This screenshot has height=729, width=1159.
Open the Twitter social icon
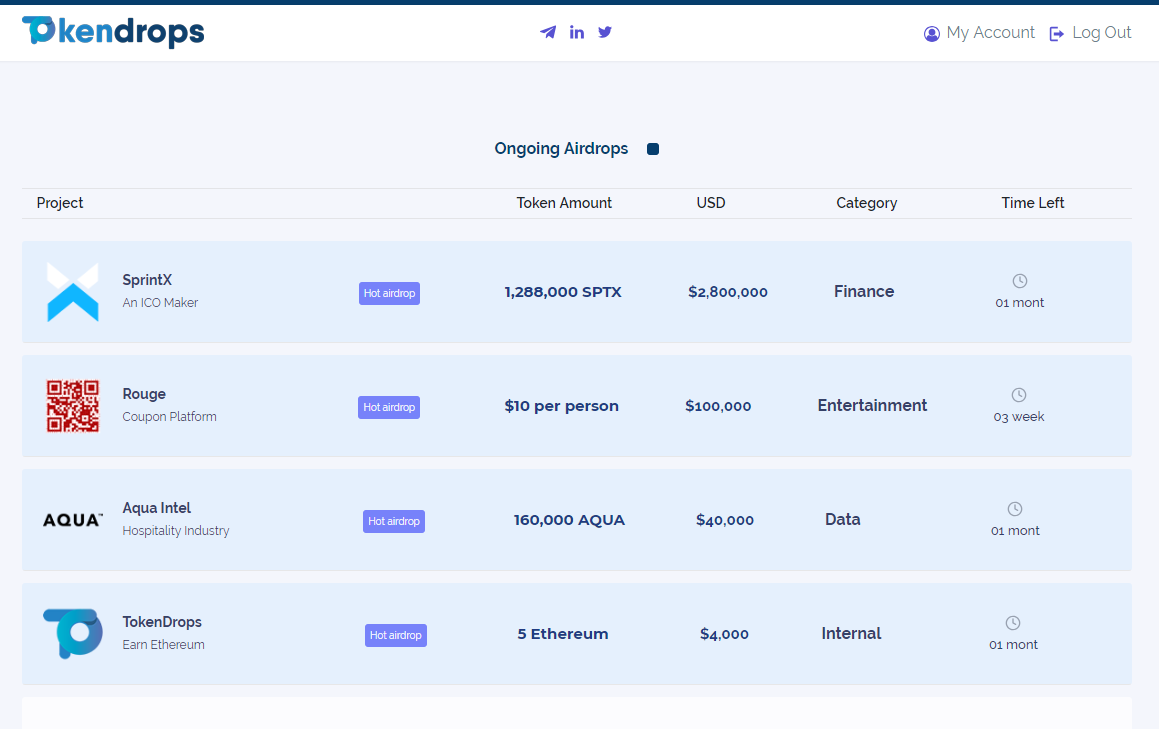tap(605, 32)
